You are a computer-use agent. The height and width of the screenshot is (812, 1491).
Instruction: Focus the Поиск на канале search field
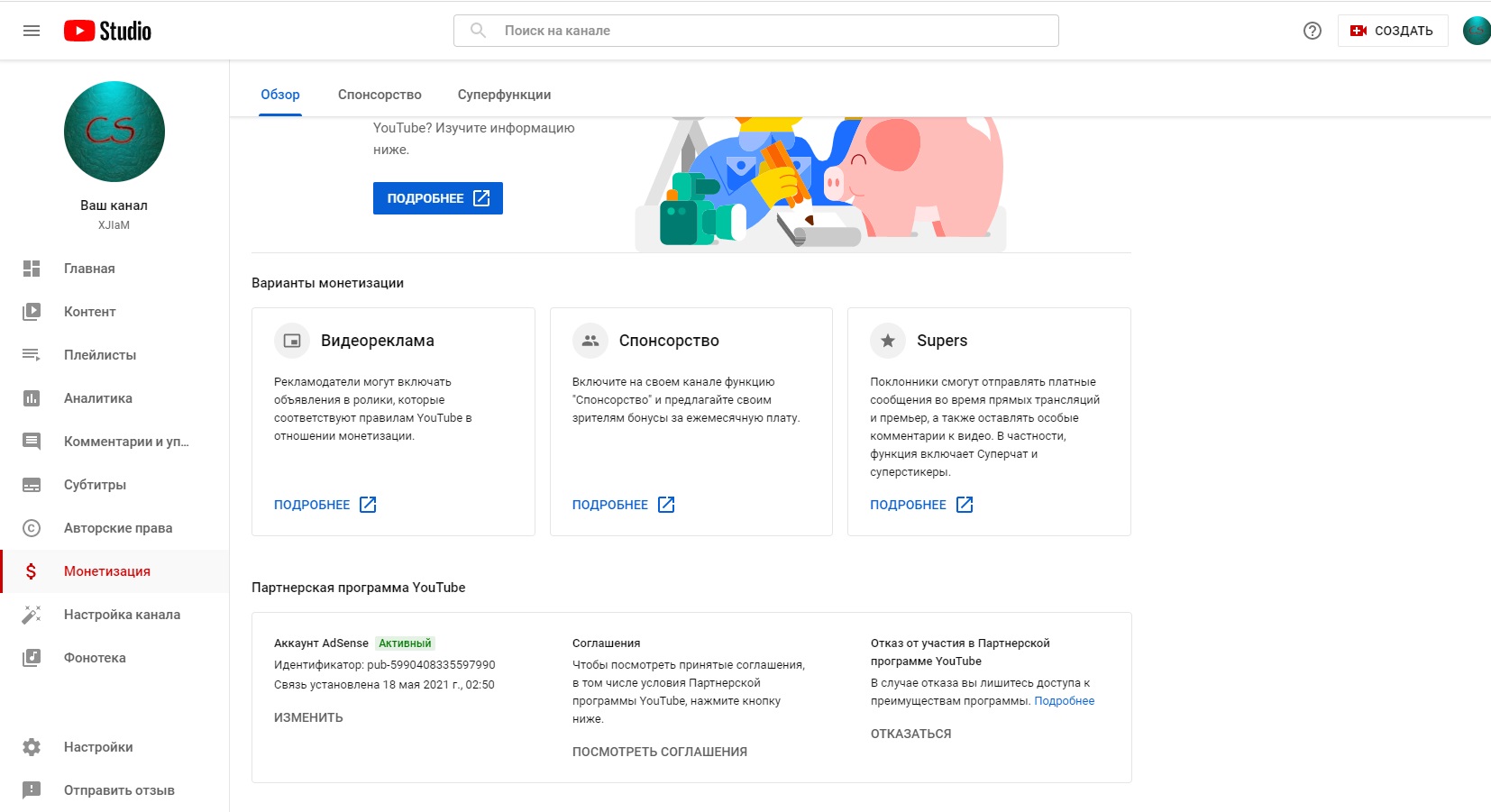tap(756, 31)
